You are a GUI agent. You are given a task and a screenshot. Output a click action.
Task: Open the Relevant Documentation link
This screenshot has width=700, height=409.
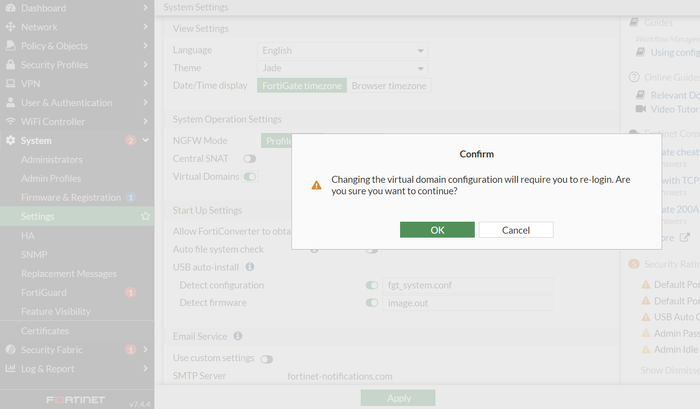tap(675, 95)
